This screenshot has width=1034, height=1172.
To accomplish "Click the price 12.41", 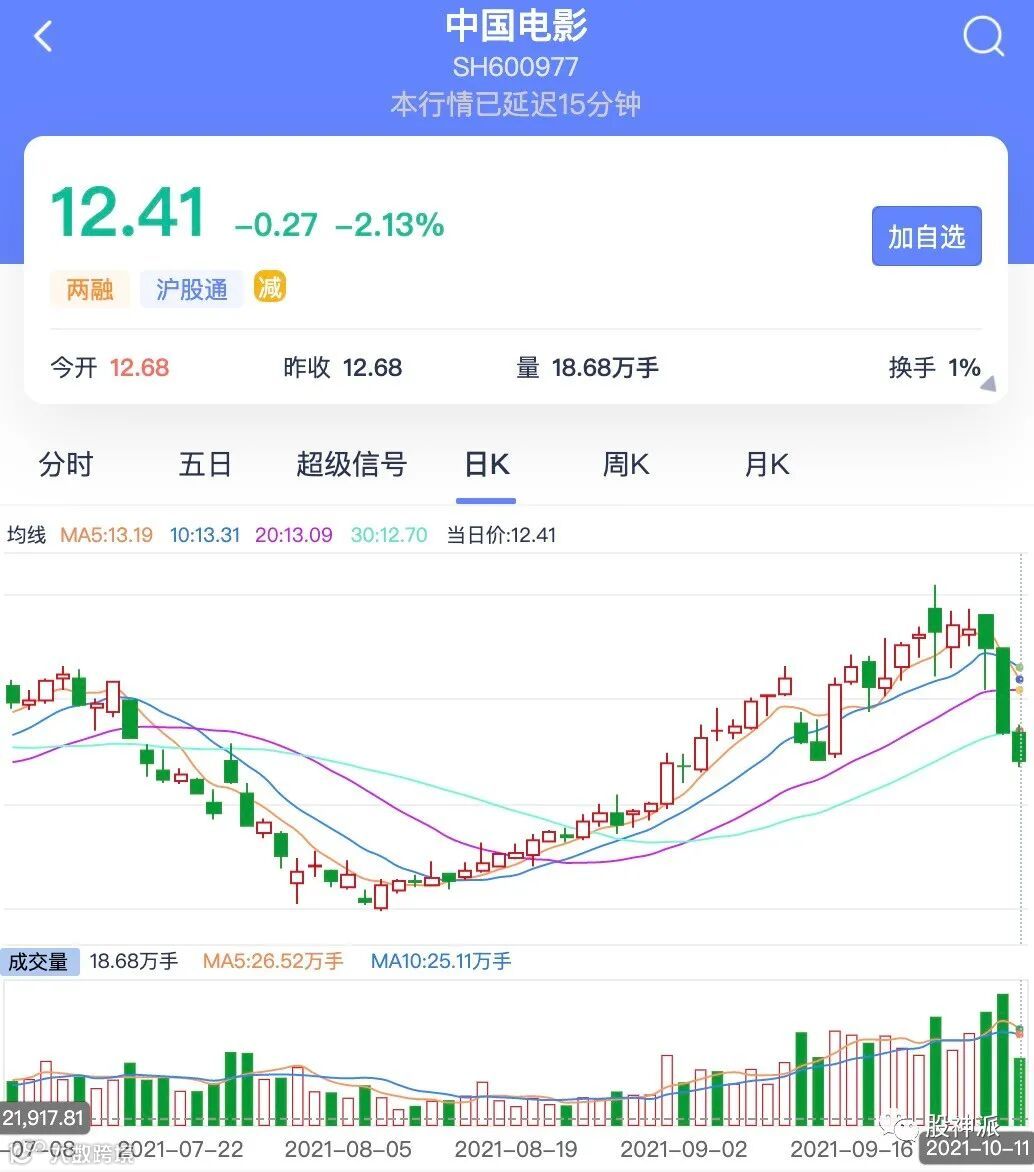I will 129,212.
